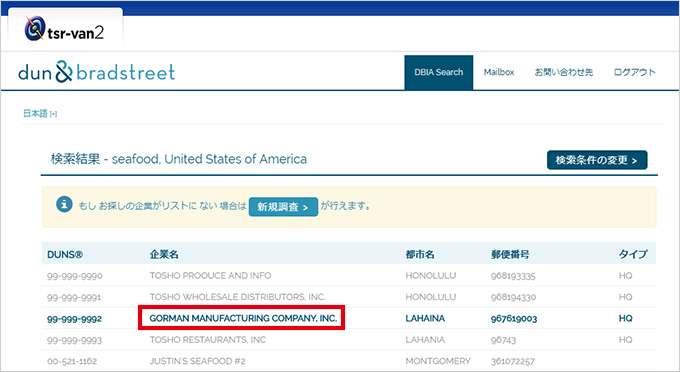Image resolution: width=680 pixels, height=372 pixels.
Task: Select TOSHO RESTAURANTS, INC
Action: click(x=208, y=339)
